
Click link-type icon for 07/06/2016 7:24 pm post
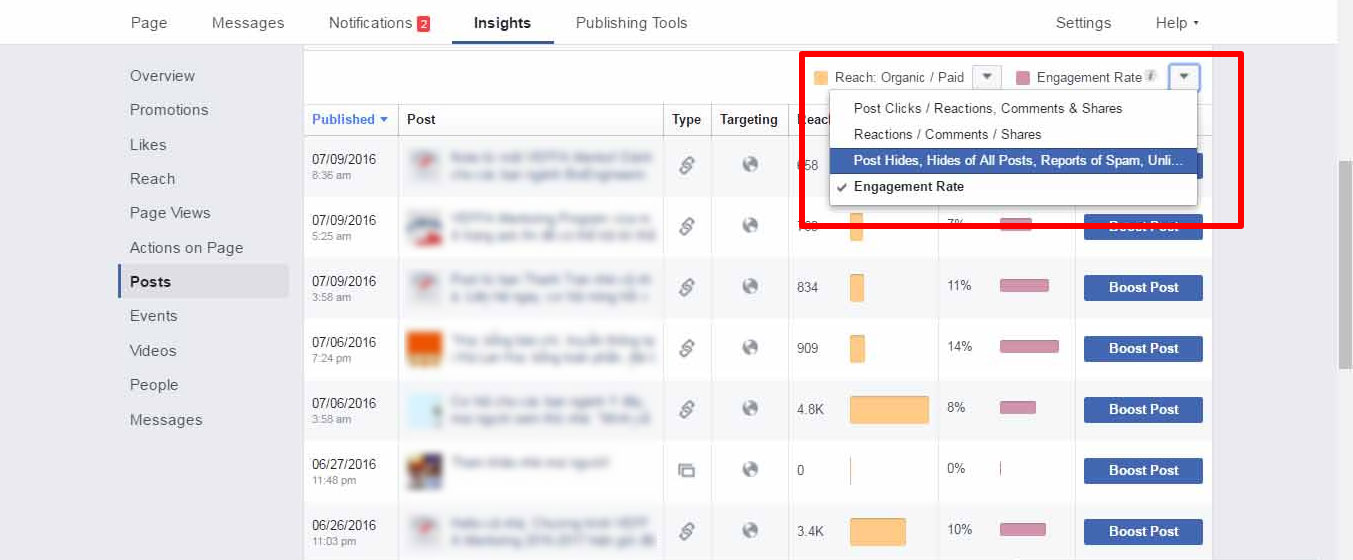686,348
